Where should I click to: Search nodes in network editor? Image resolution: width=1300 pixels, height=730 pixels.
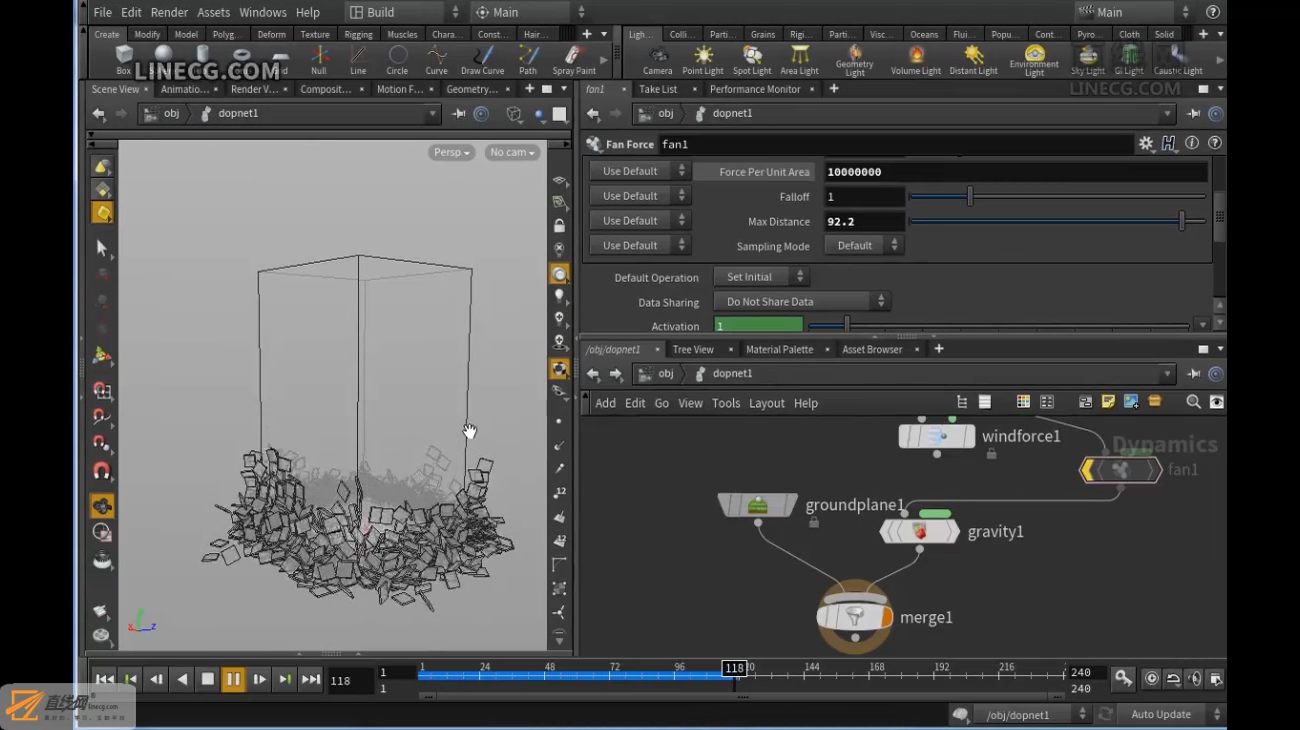pos(1193,402)
